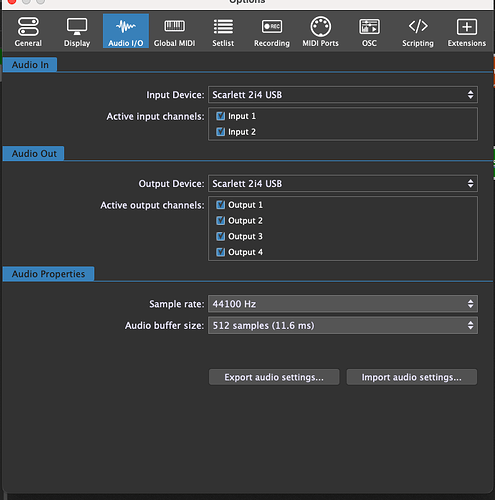
Task: Disable the Output 3 channel checkbox
Action: coord(220,236)
